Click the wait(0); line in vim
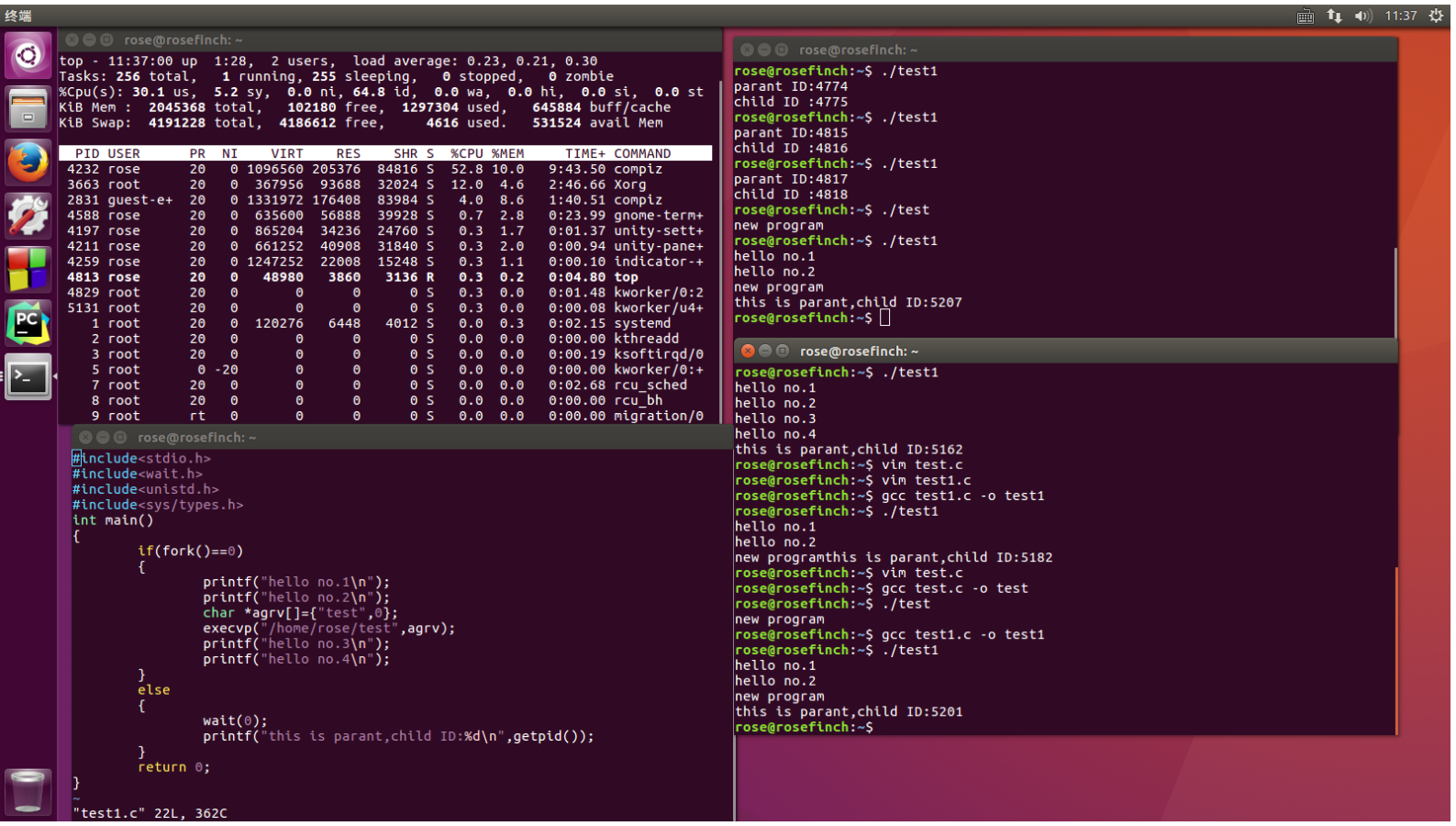This screenshot has height=826, width=1456. tap(235, 720)
